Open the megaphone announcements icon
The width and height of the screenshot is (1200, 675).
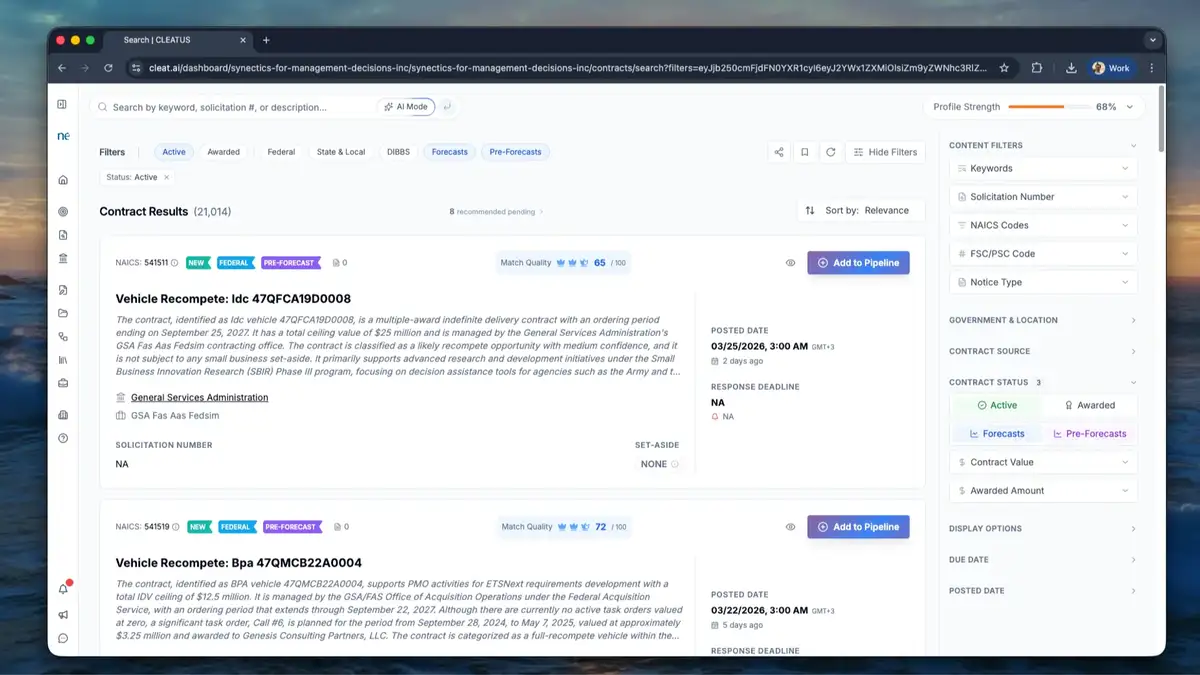tap(63, 614)
